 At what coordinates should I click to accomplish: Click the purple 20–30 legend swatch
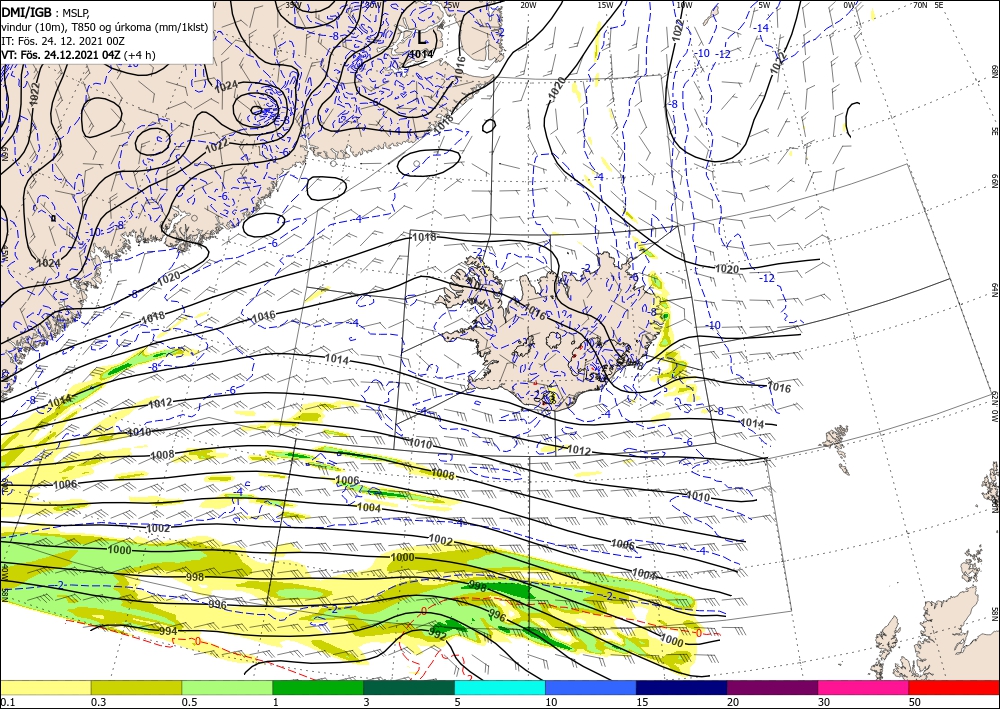[772, 687]
